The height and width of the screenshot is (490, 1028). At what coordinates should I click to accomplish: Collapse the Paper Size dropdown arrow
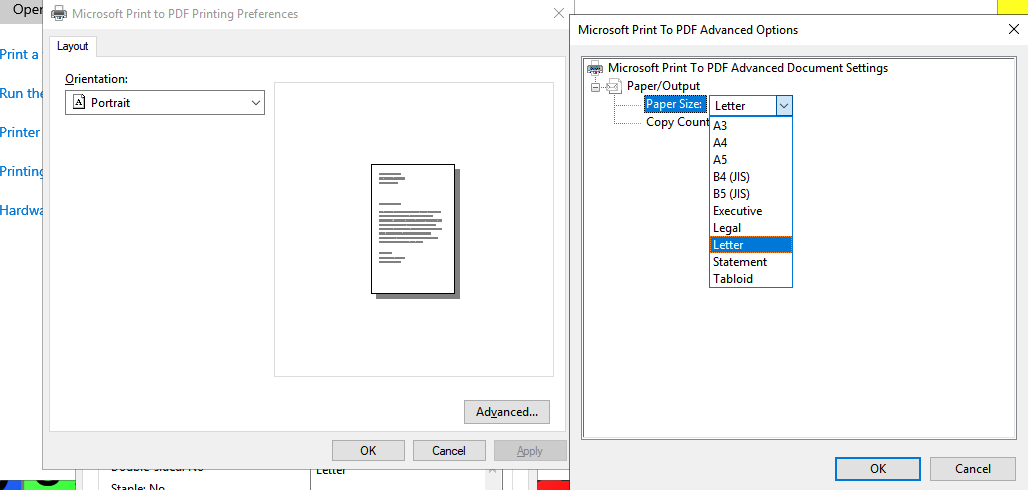pyautogui.click(x=784, y=106)
